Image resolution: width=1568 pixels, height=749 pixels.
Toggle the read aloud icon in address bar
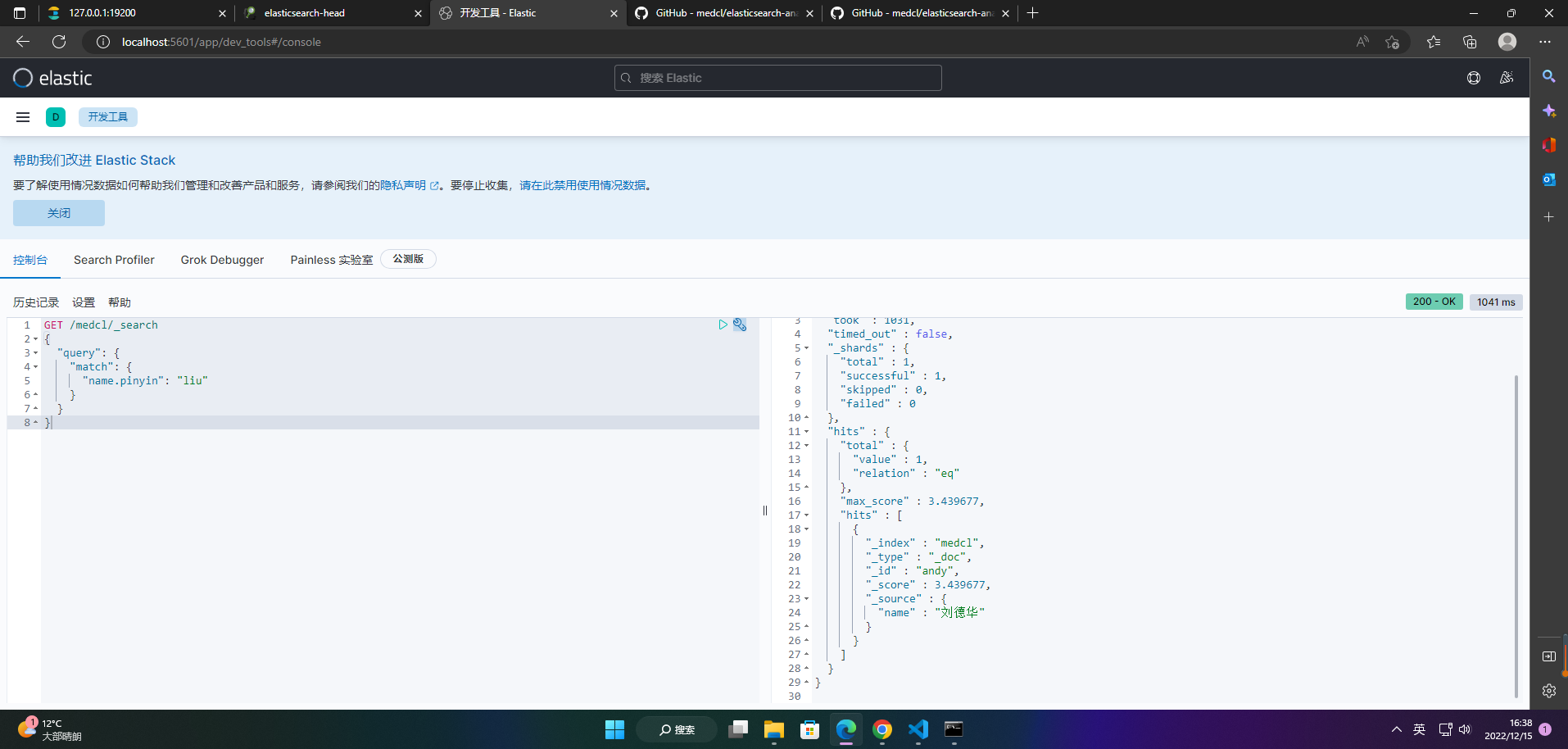[x=1362, y=42]
